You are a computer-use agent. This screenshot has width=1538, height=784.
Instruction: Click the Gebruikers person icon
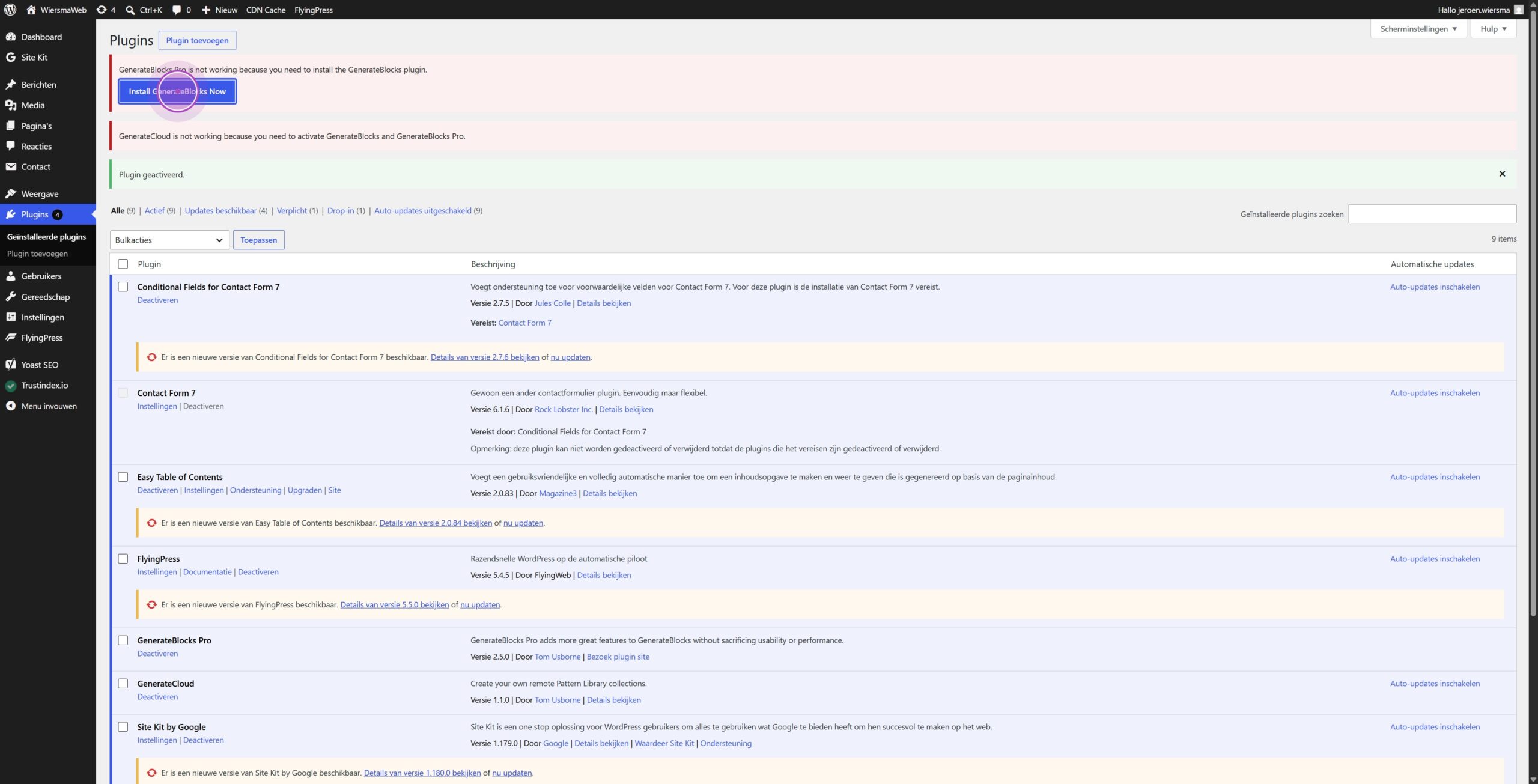pyautogui.click(x=11, y=276)
